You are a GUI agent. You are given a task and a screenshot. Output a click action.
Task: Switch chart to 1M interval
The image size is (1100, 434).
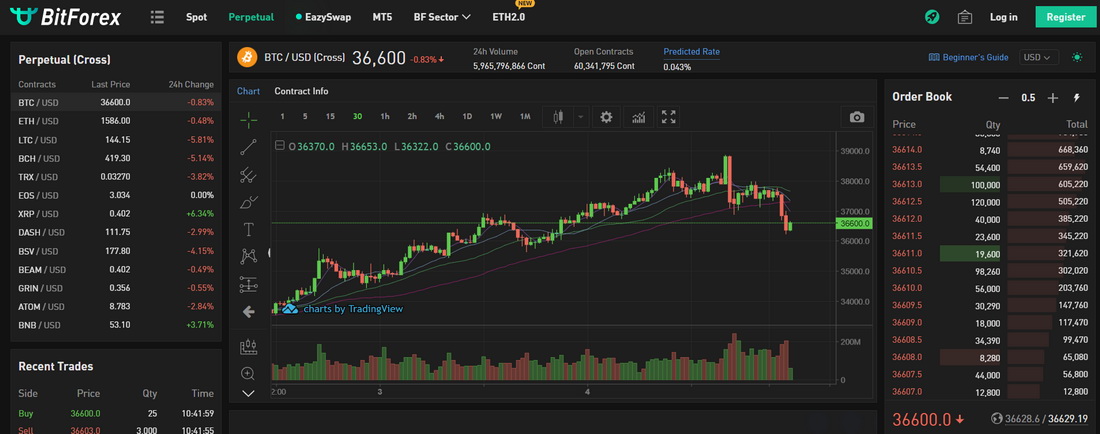(525, 116)
